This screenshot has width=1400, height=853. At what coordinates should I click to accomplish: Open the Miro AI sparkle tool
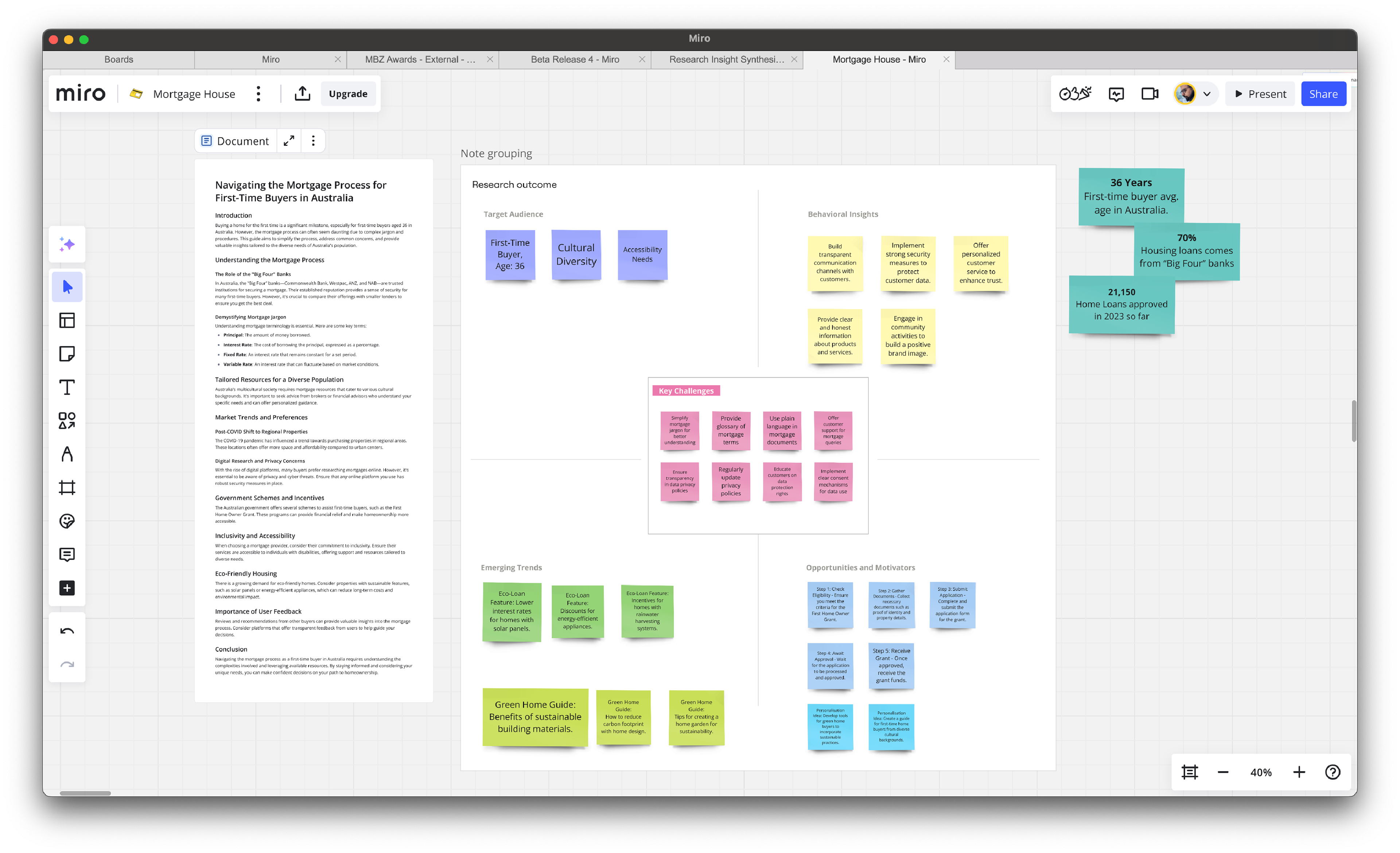pyautogui.click(x=67, y=244)
